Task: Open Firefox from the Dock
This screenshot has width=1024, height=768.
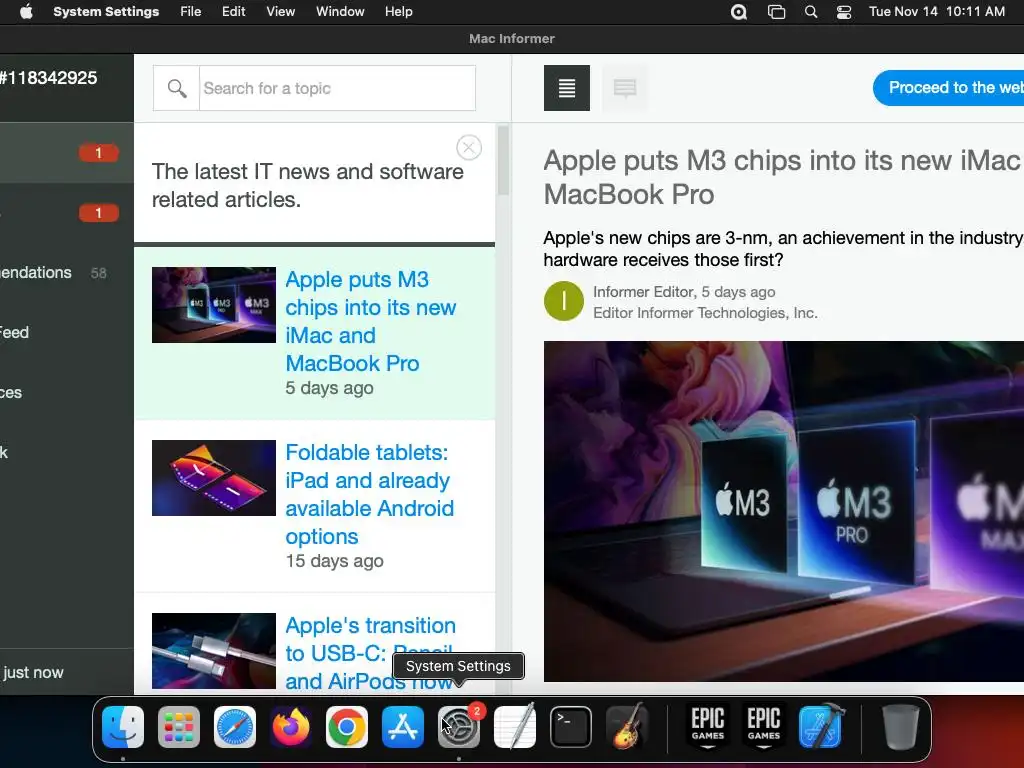Action: tap(291, 727)
